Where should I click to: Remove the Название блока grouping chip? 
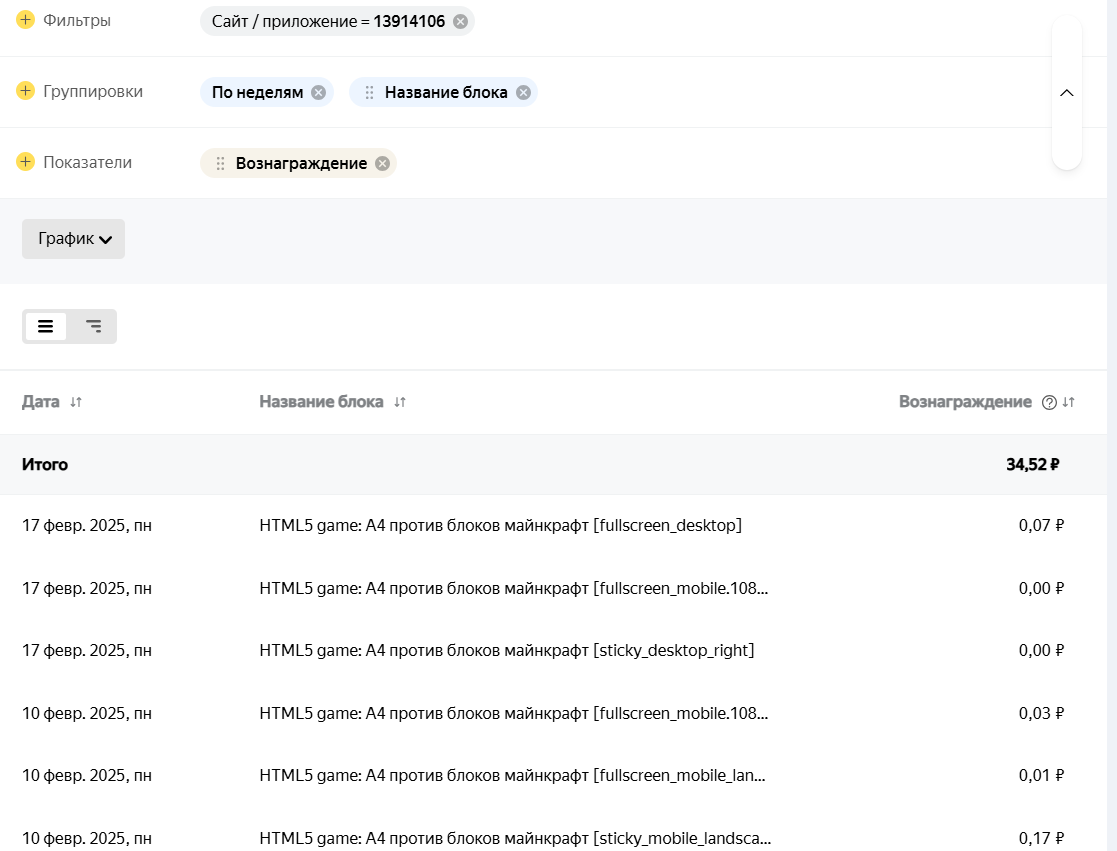point(523,92)
